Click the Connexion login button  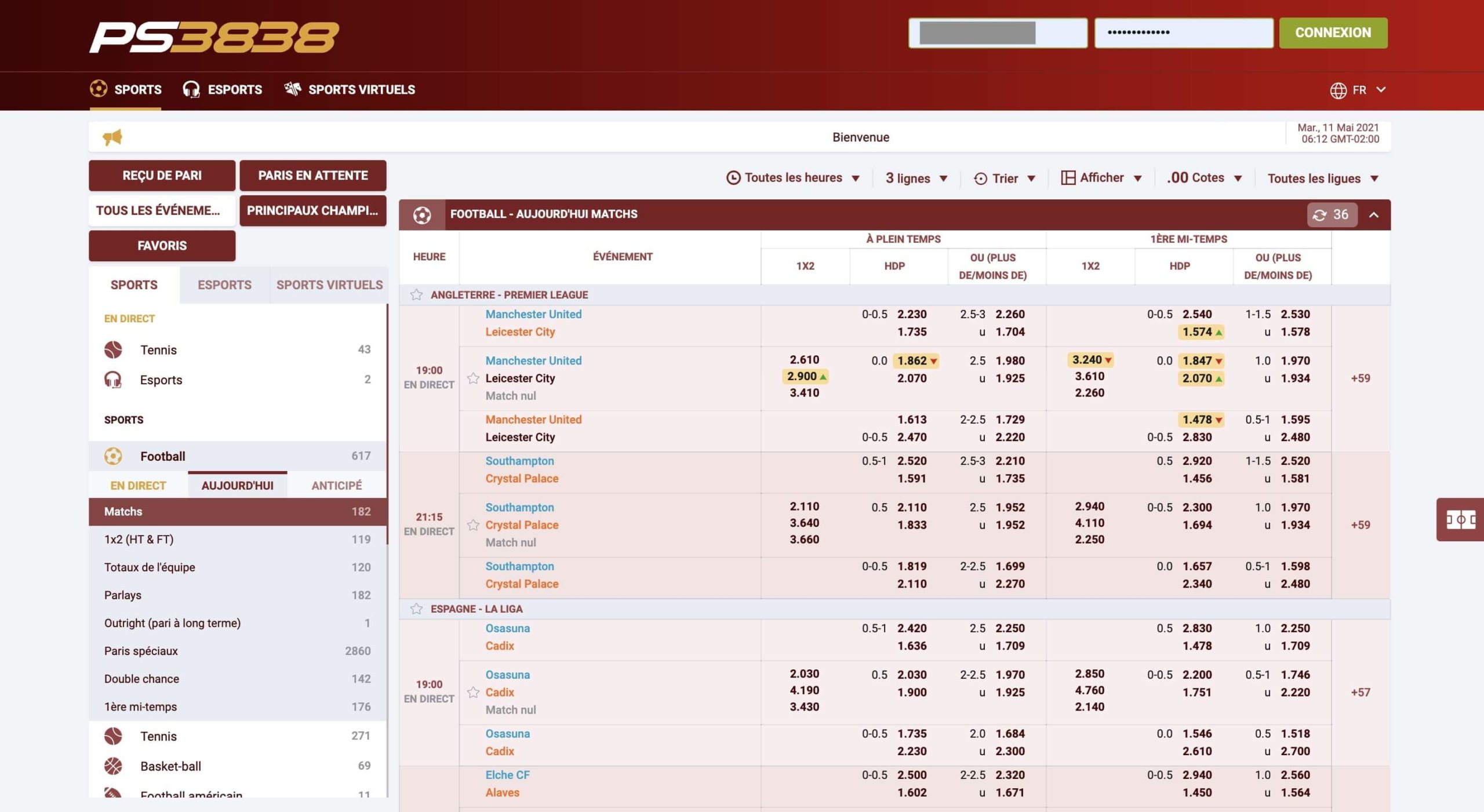(x=1333, y=32)
